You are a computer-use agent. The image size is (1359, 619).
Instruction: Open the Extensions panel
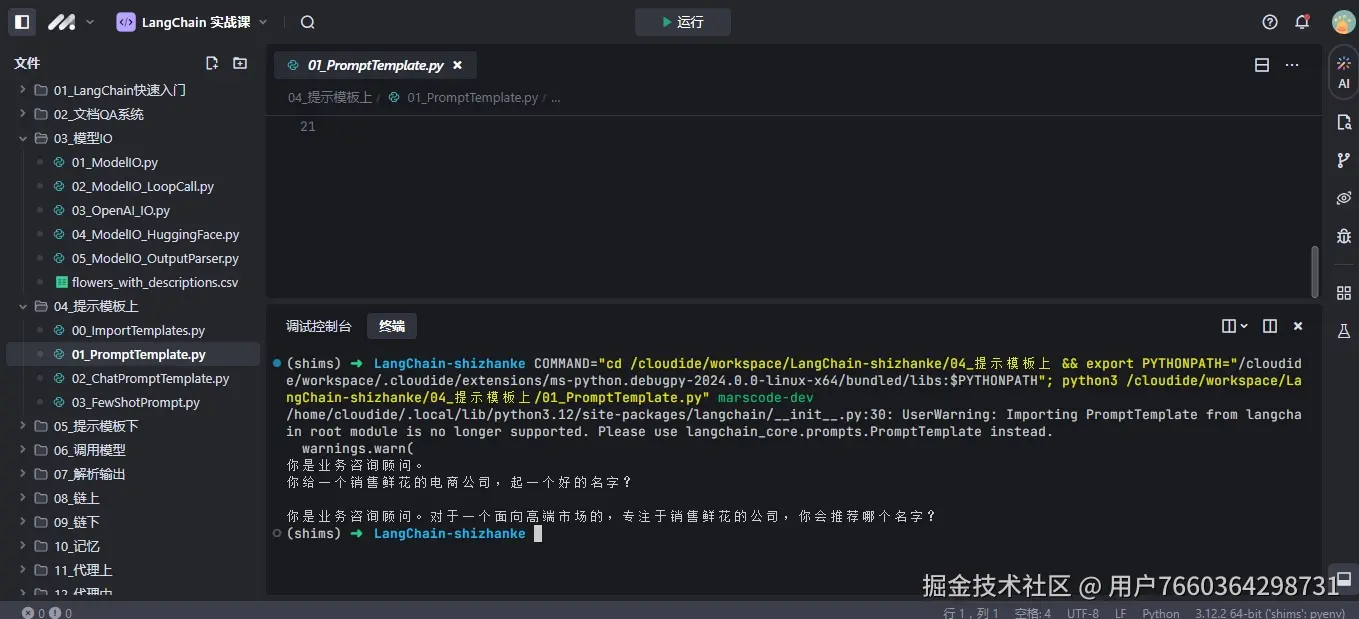pyautogui.click(x=1344, y=293)
